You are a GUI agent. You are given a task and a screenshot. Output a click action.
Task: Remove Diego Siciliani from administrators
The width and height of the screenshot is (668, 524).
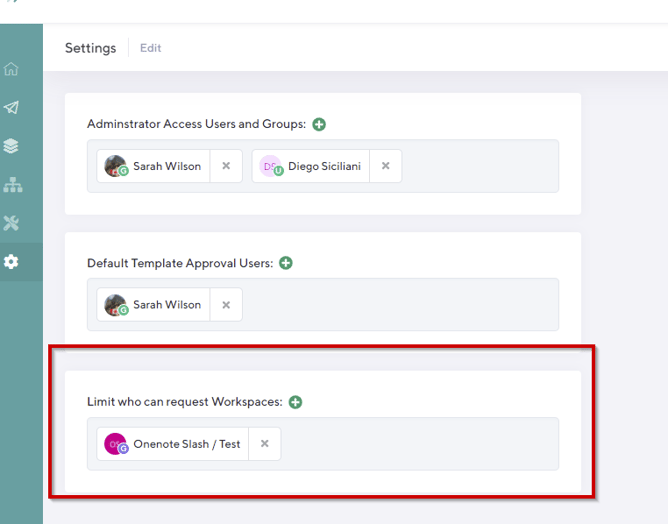(x=386, y=166)
